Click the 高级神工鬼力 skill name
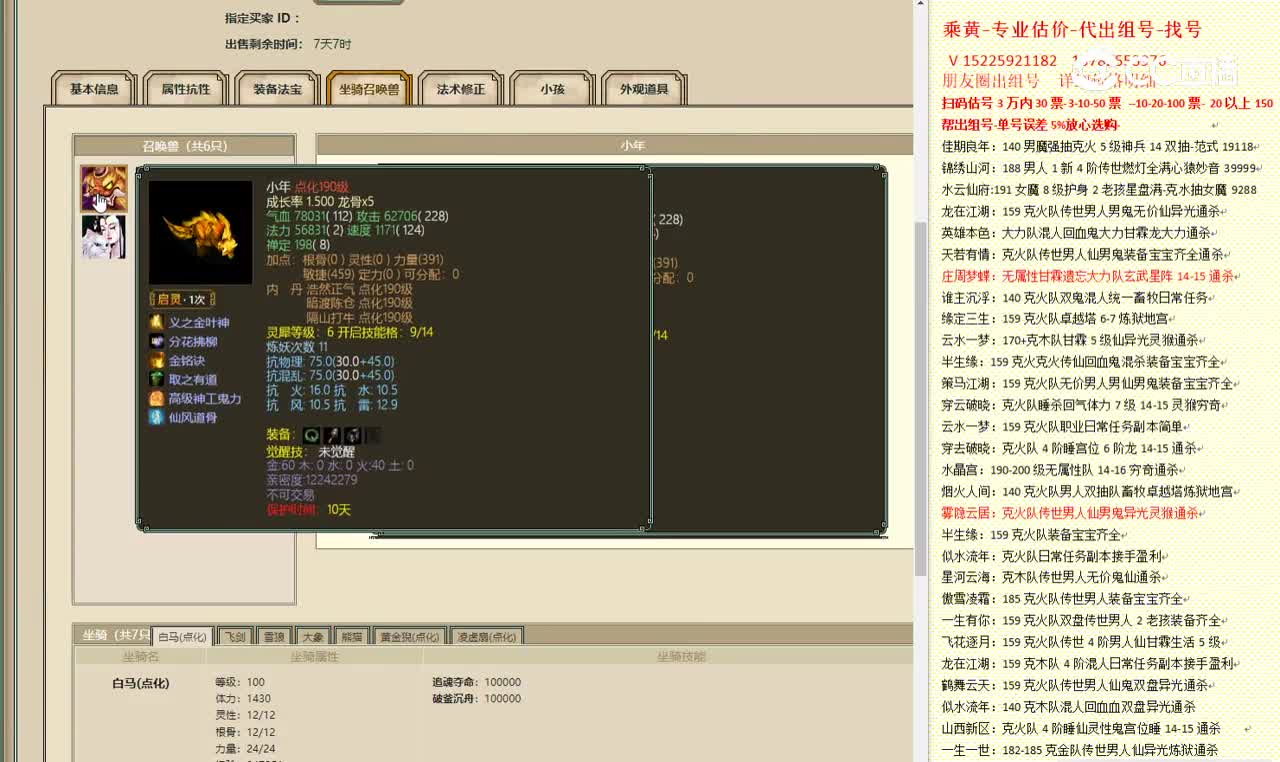This screenshot has width=1280, height=762. tap(205, 398)
